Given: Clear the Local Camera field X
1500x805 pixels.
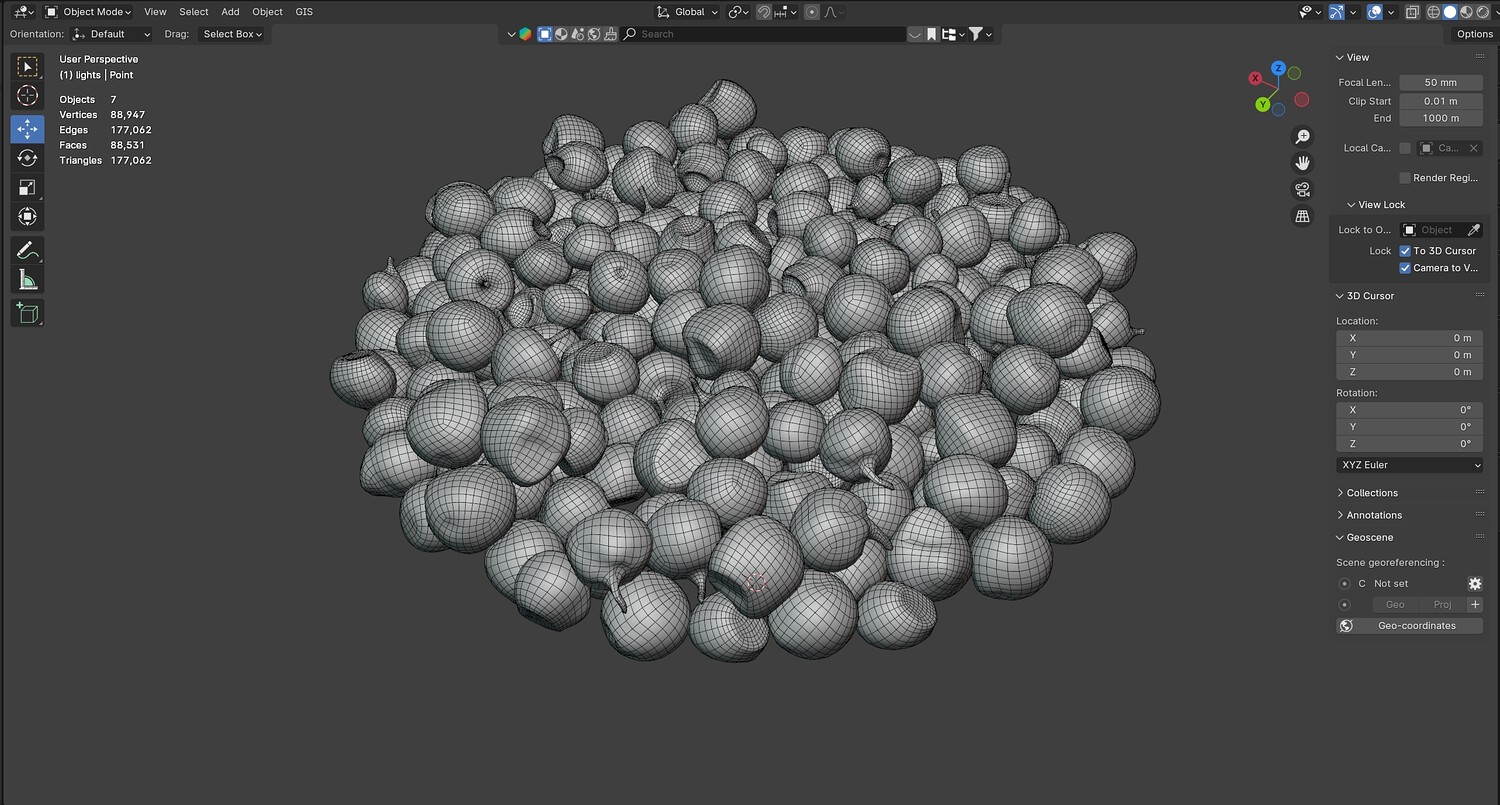Looking at the screenshot, I should pos(1473,148).
